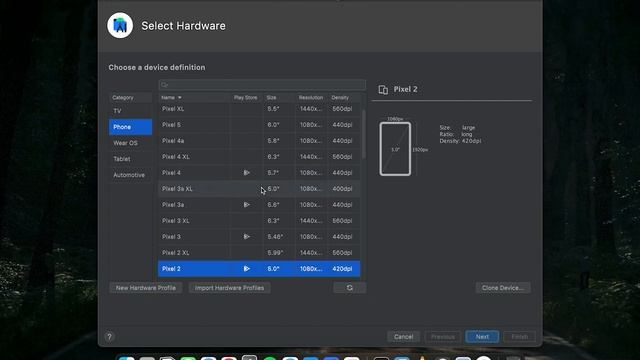Select the Pixel XL row
Viewport: 640px width, 360px height.
pos(259,109)
